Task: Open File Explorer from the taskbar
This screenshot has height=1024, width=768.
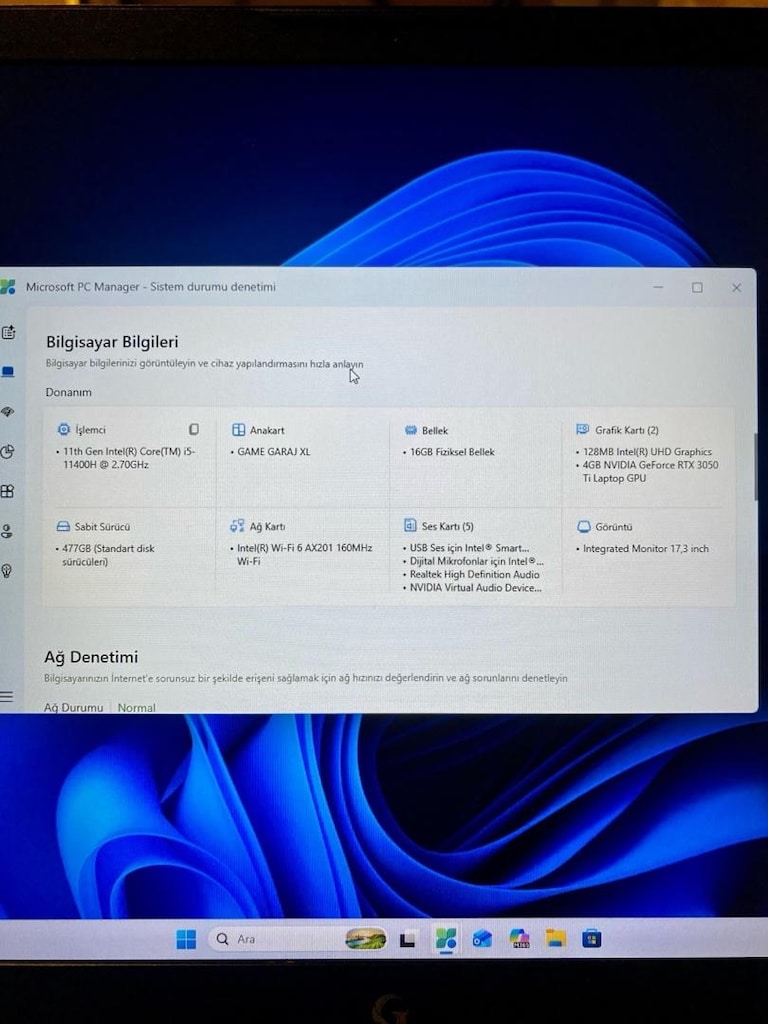Action: coord(556,939)
